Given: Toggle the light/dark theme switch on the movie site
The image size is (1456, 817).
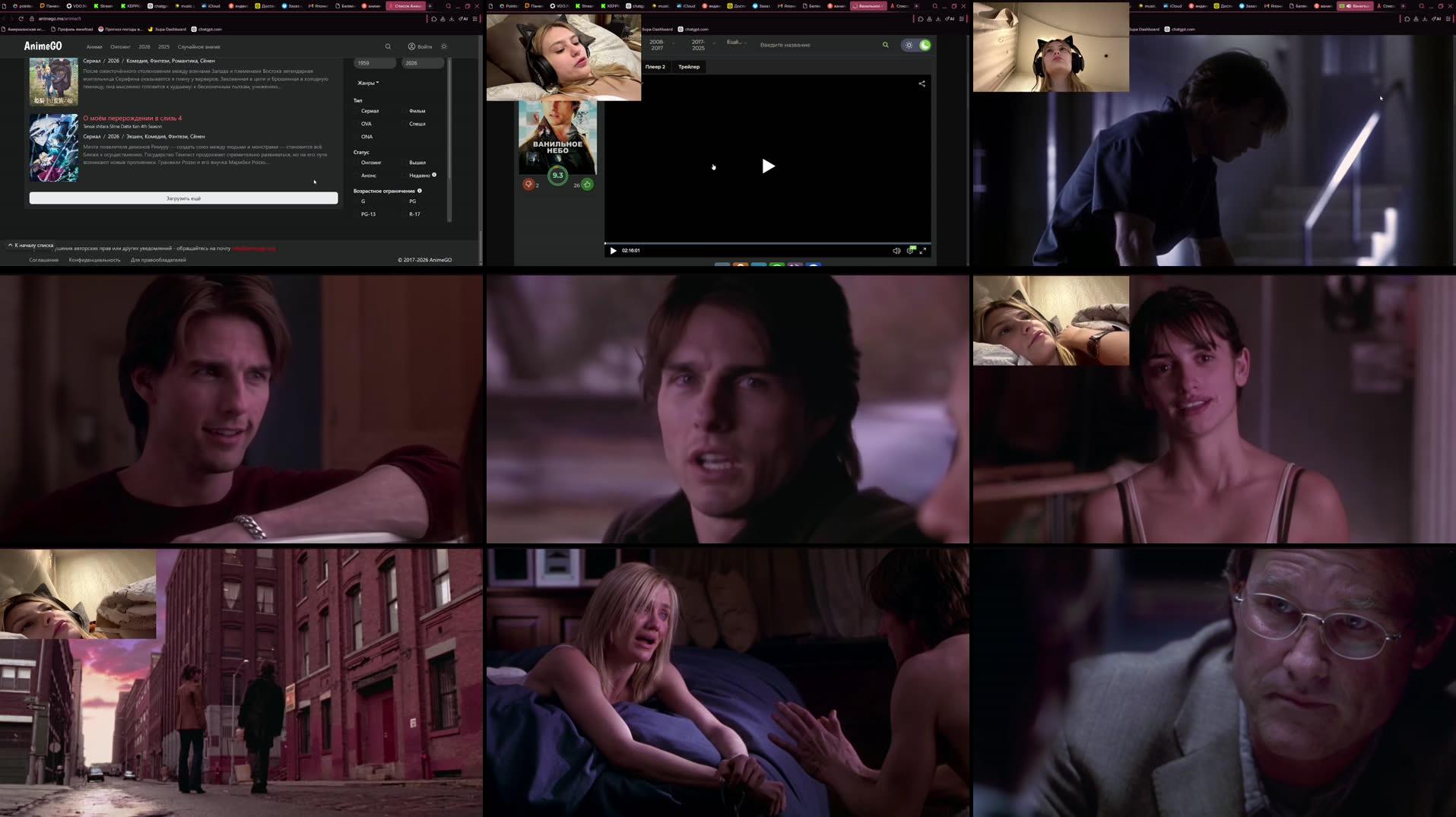Looking at the screenshot, I should [916, 45].
